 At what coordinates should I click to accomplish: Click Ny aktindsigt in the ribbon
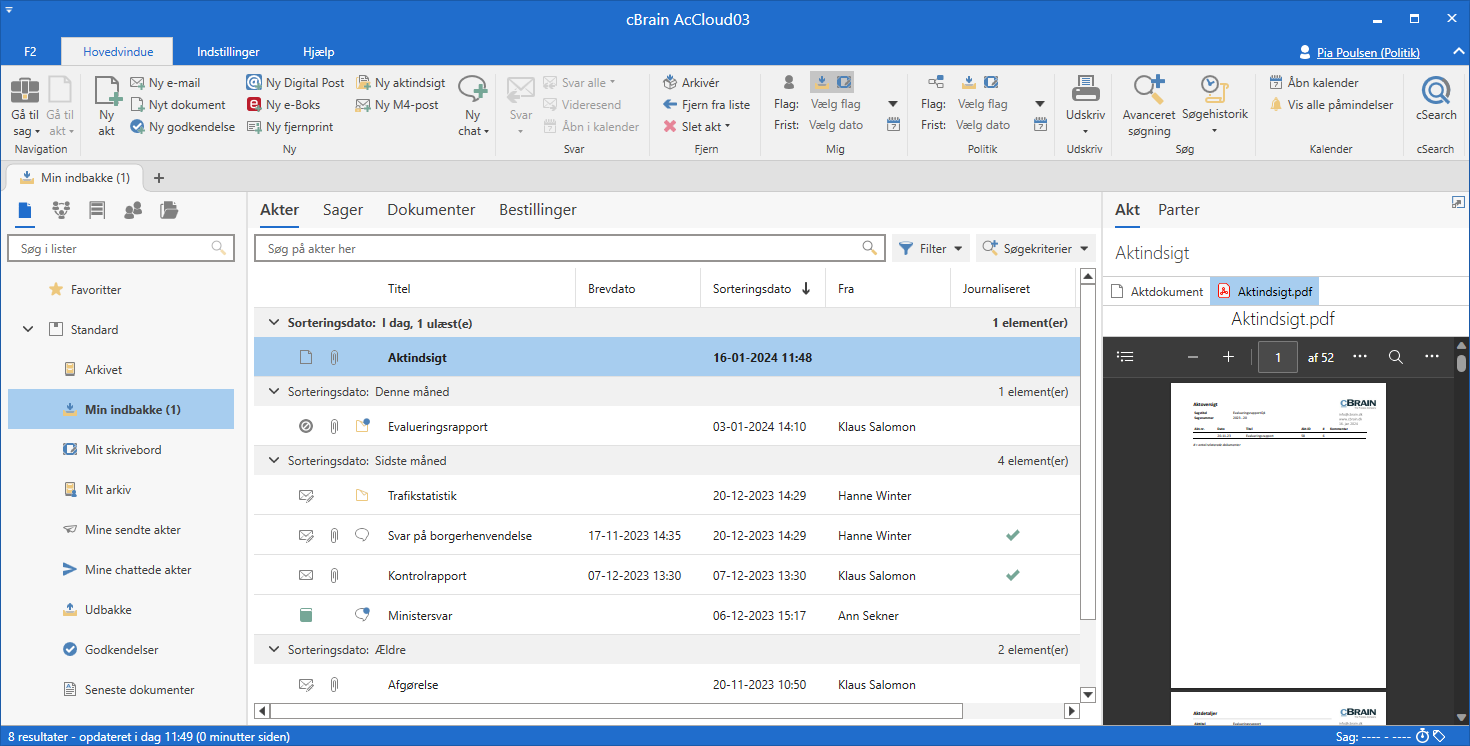point(401,83)
